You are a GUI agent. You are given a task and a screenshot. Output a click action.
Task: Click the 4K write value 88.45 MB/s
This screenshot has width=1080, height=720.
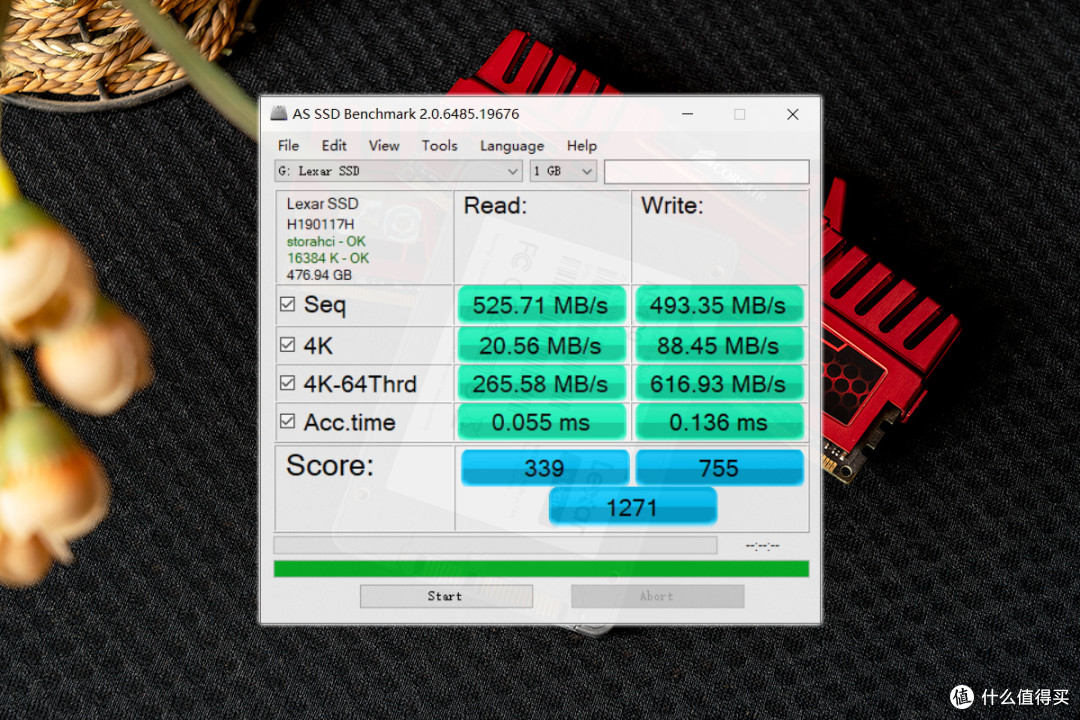(x=719, y=345)
